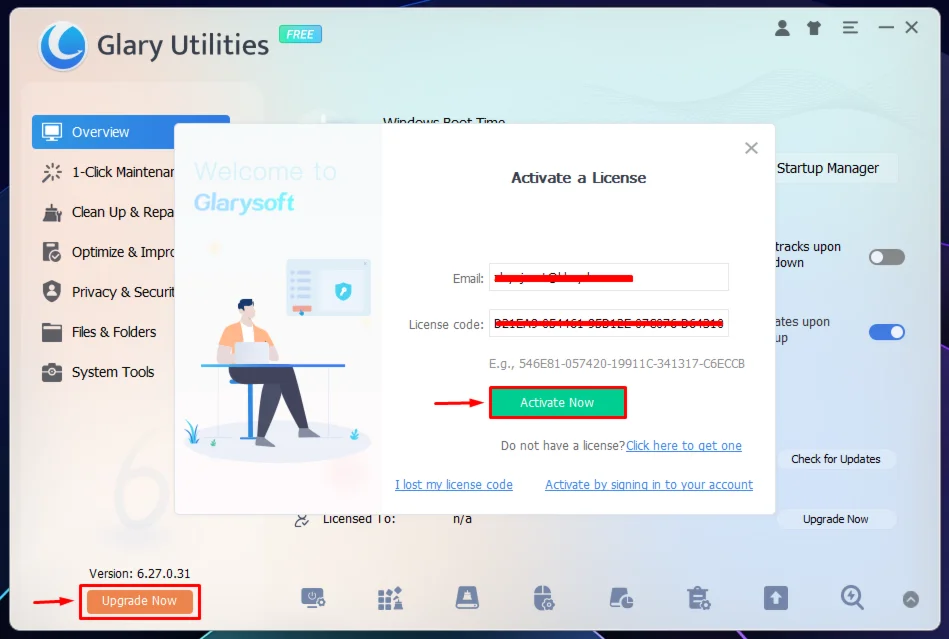This screenshot has width=949, height=639.
Task: Click the Email input field
Action: click(609, 278)
